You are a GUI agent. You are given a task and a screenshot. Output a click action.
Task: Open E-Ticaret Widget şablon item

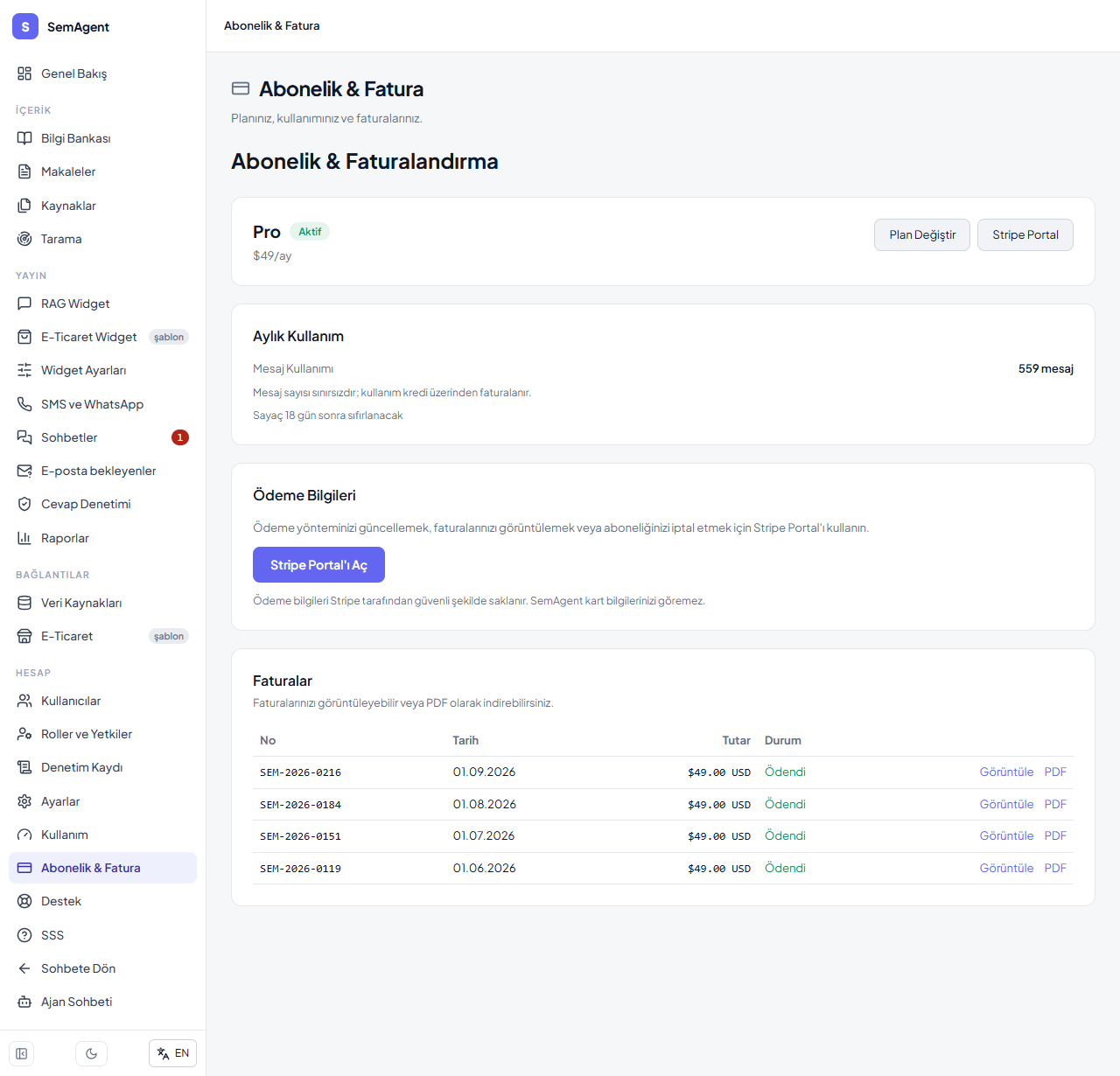pyautogui.click(x=102, y=337)
